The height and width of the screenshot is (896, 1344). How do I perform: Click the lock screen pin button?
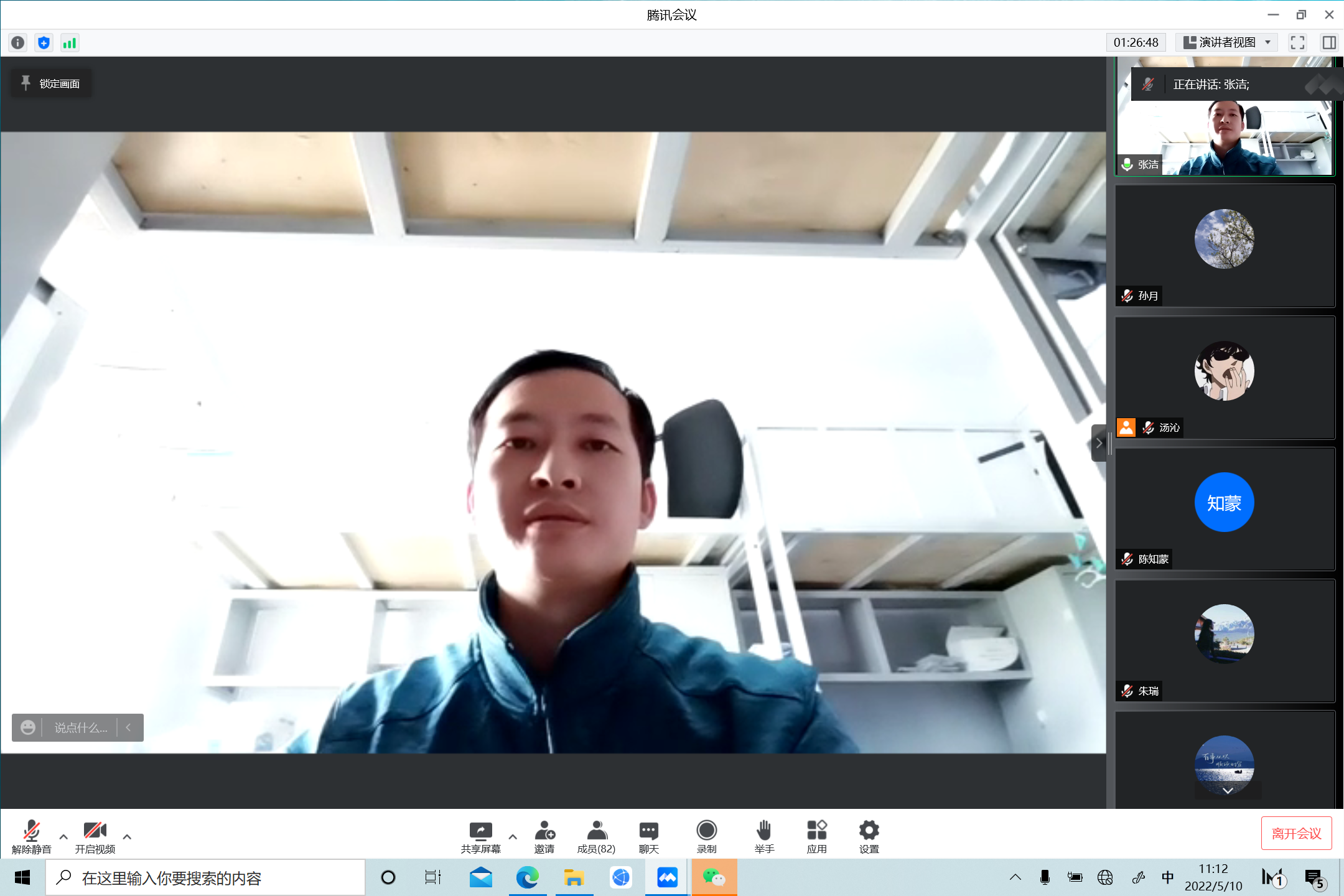pyautogui.click(x=51, y=83)
